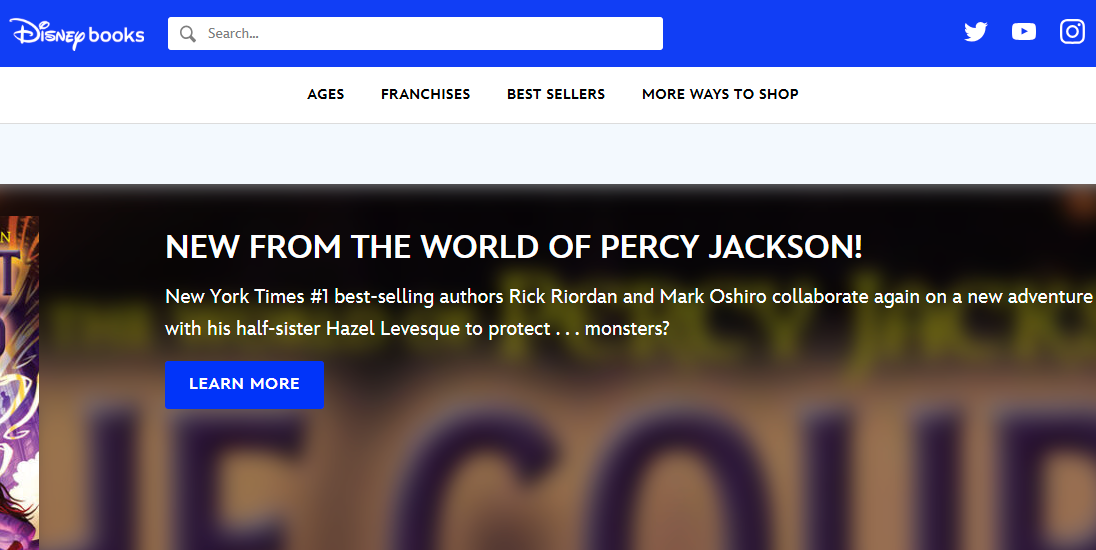
Task: Visit the Disney Books Instagram profile
Action: (x=1072, y=31)
